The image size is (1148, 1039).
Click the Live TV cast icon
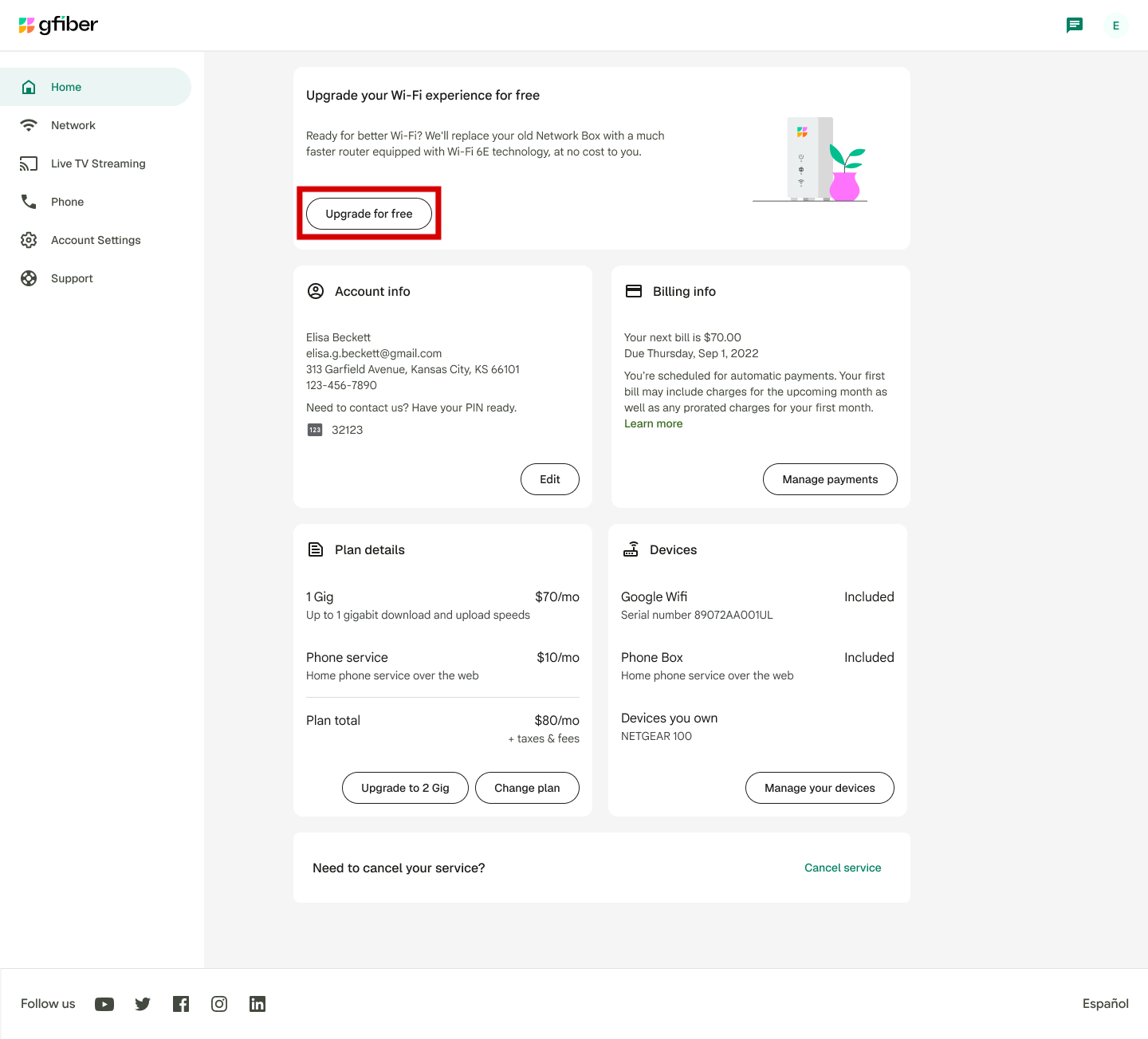[29, 163]
